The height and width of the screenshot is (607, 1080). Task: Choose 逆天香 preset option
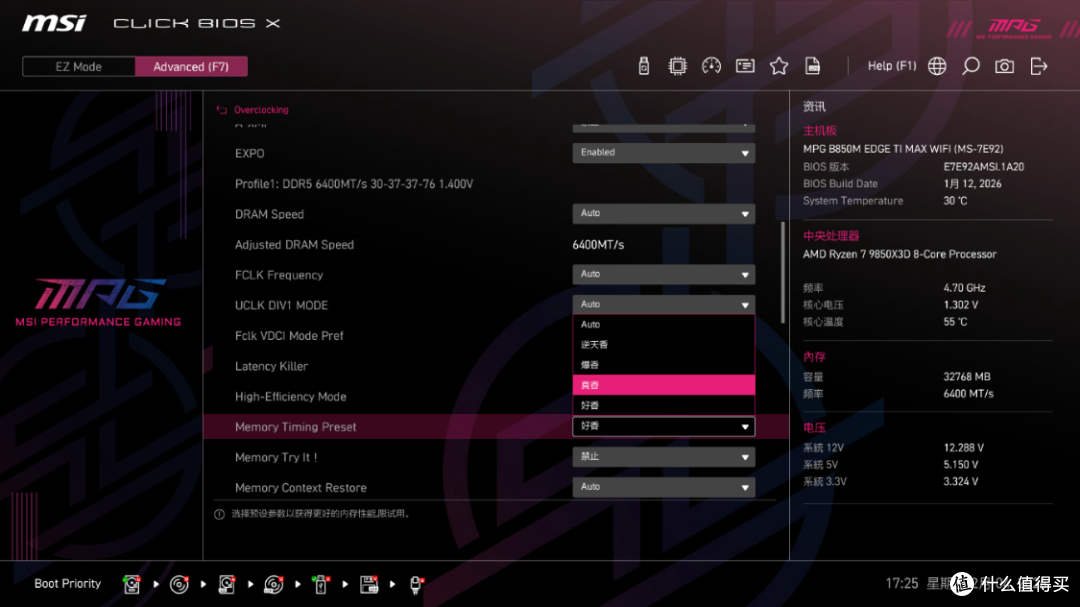point(663,344)
